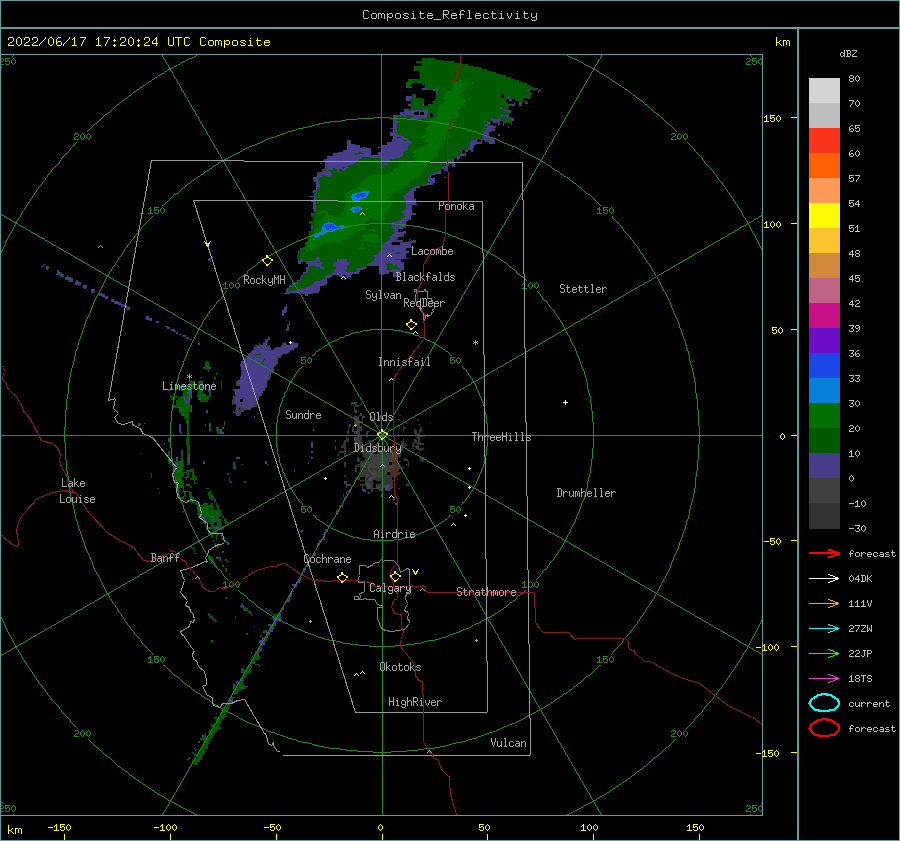The width and height of the screenshot is (900, 841).
Task: Click the Sylvan label
Action: click(x=383, y=295)
